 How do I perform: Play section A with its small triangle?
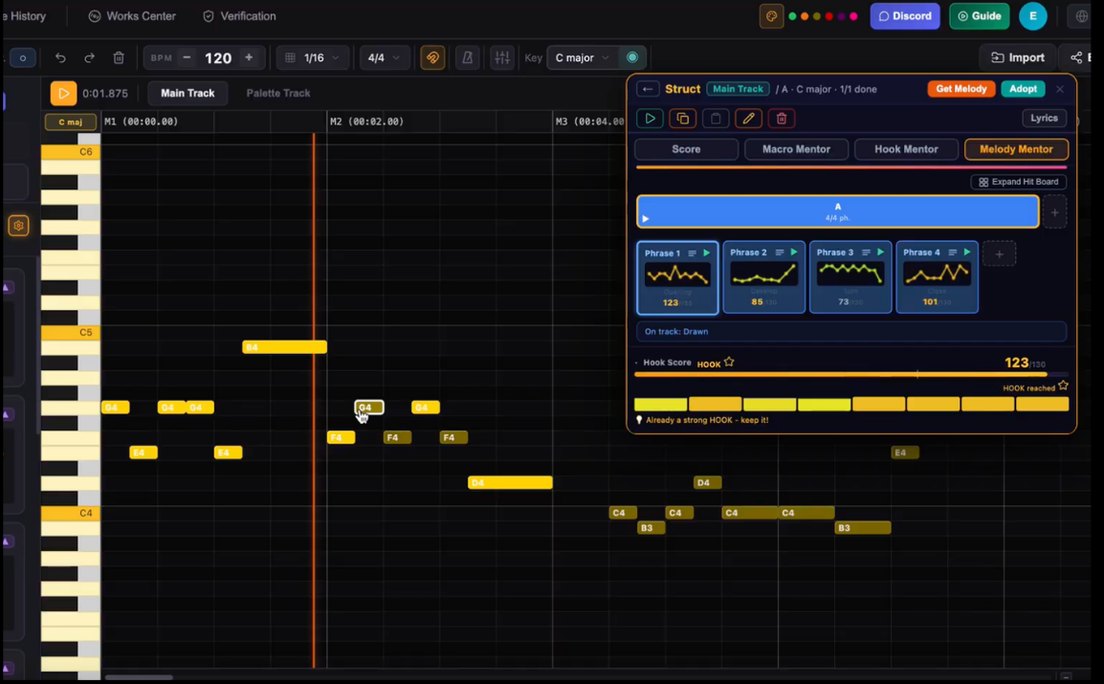(x=646, y=219)
